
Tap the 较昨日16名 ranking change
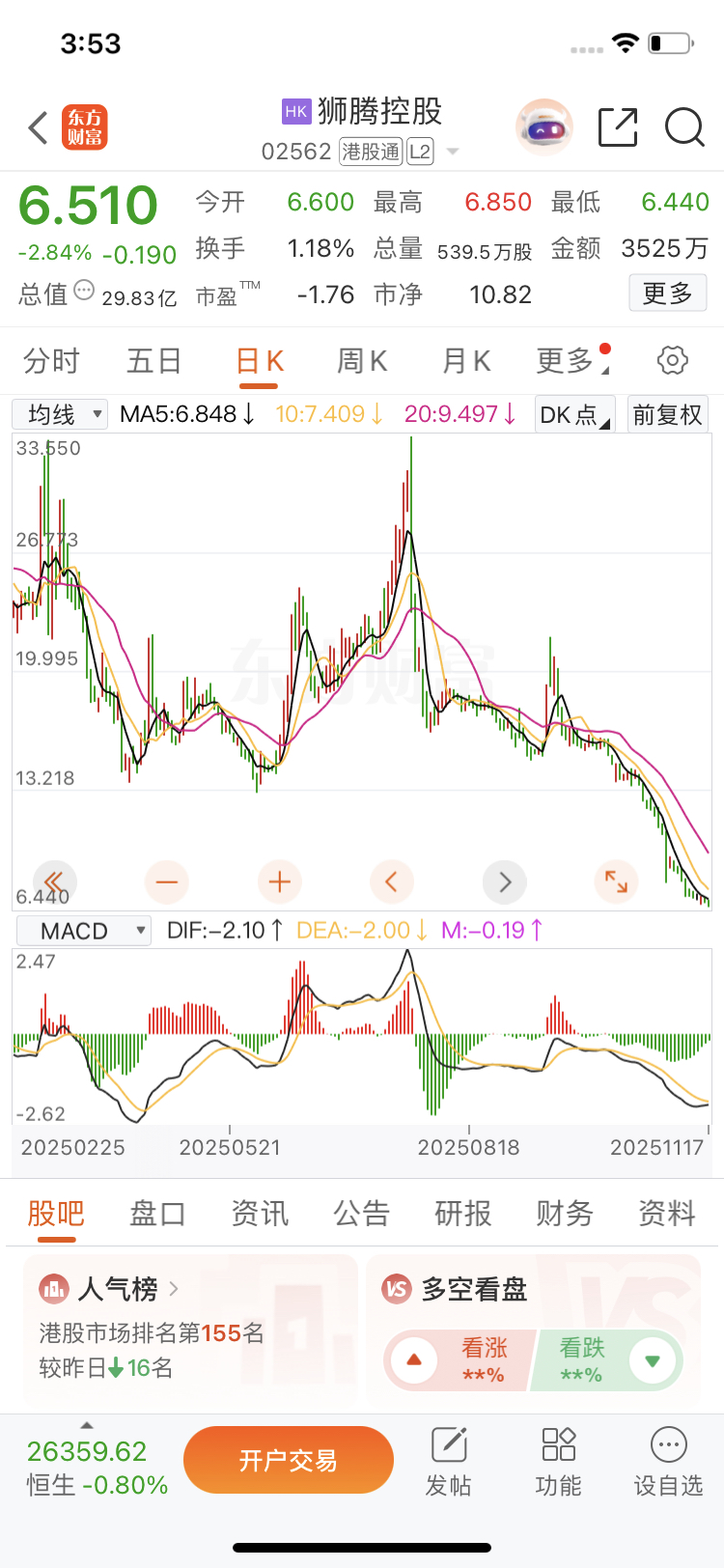pos(106,1368)
